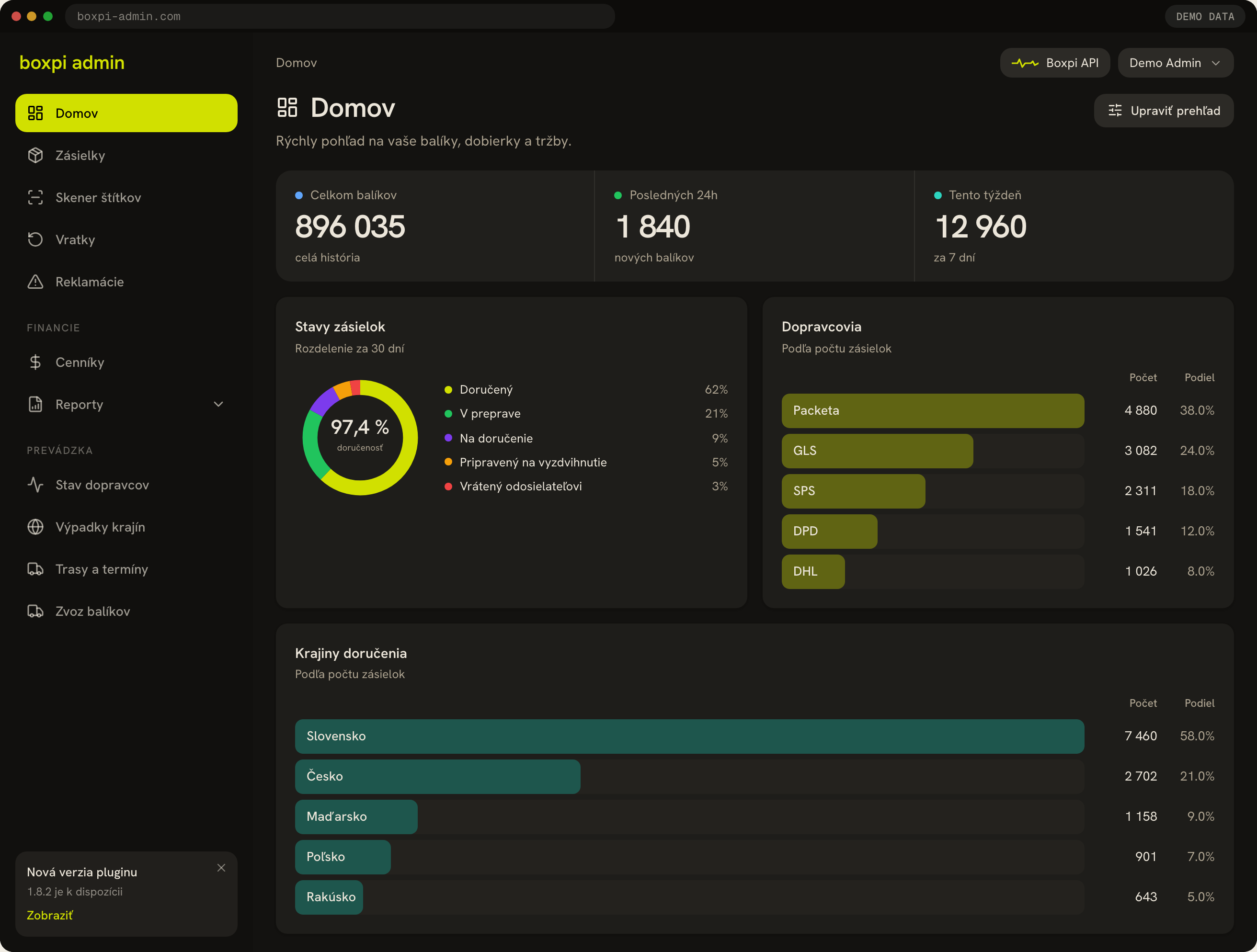Click the Trasy a termíny truck icon
This screenshot has width=1257, height=952.
pyautogui.click(x=35, y=568)
